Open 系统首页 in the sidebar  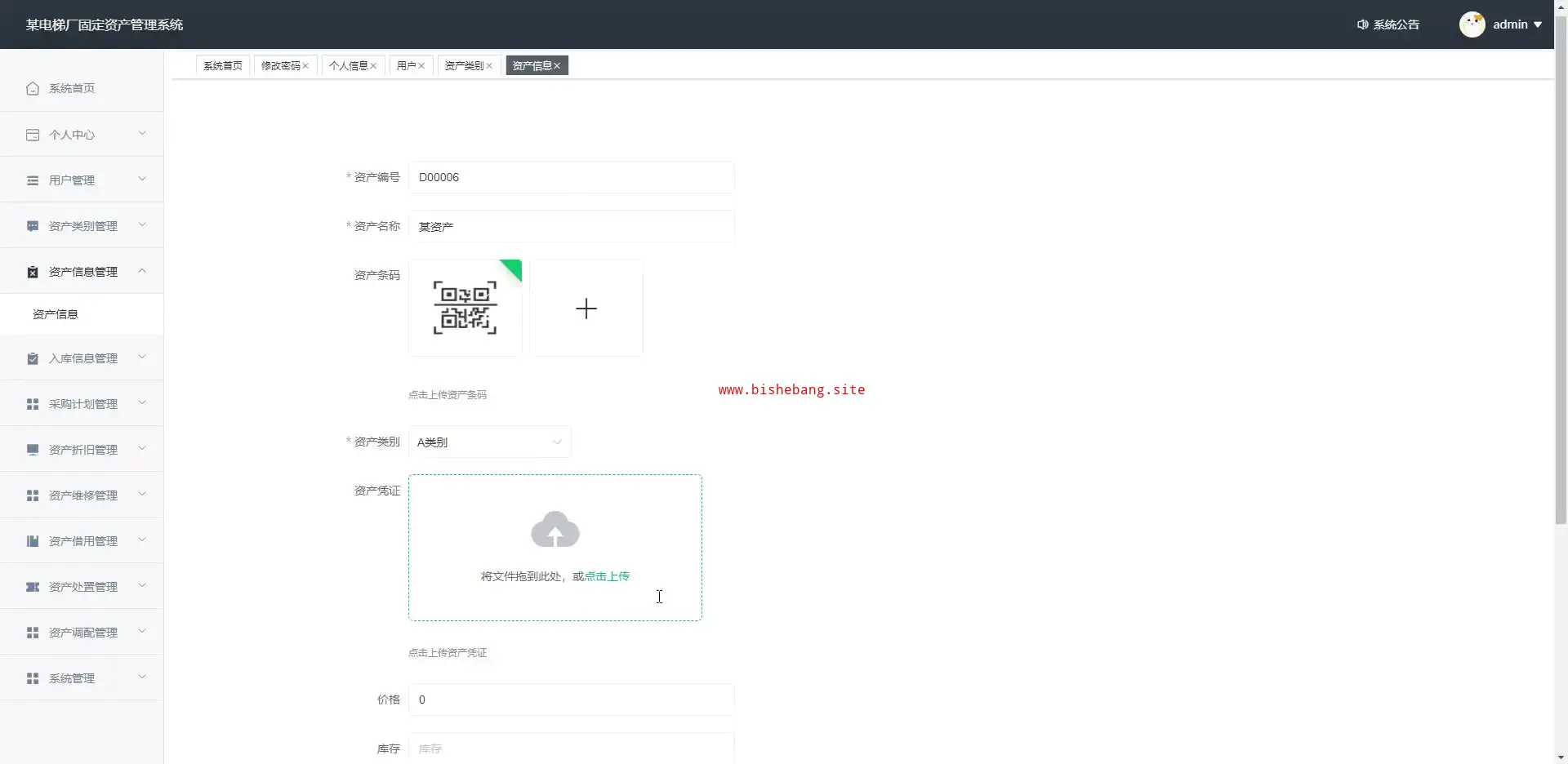82,89
